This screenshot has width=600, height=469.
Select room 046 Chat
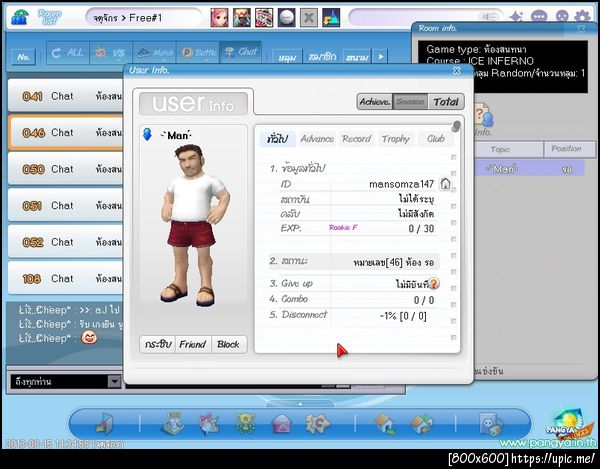pyautogui.click(x=66, y=132)
